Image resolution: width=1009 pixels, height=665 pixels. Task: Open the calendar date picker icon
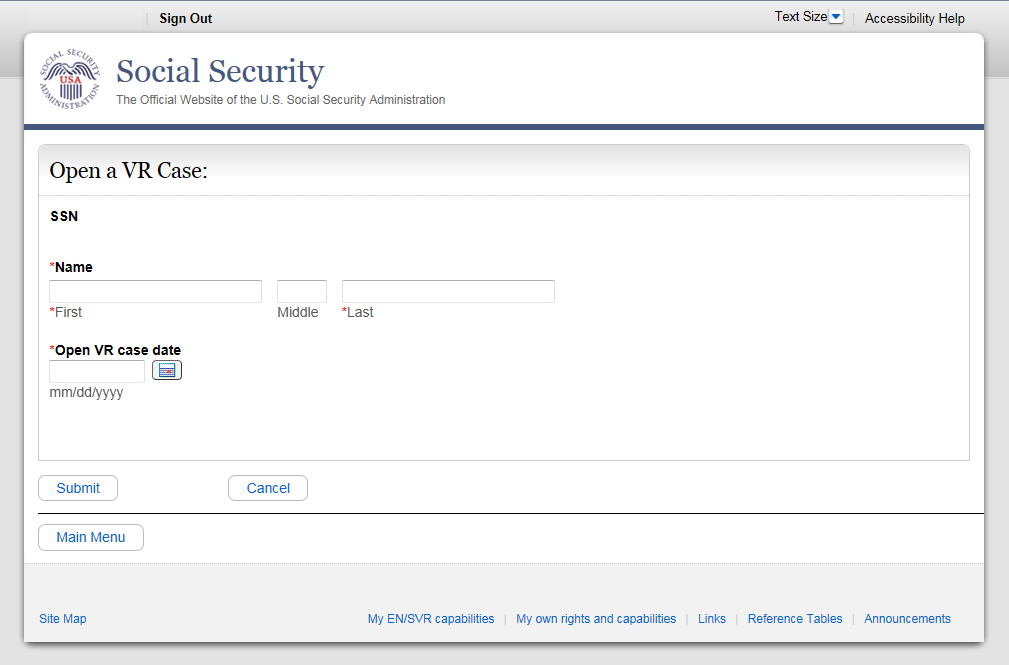pyautogui.click(x=167, y=371)
